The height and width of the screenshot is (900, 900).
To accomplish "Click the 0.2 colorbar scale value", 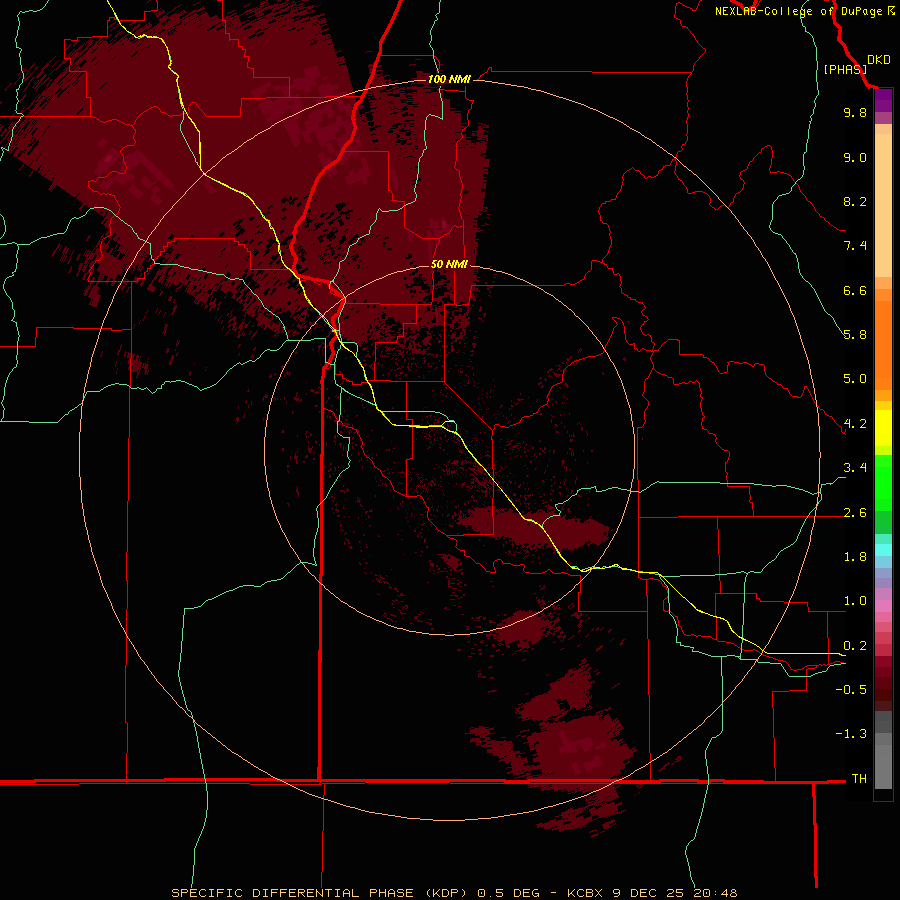I will 855,646.
